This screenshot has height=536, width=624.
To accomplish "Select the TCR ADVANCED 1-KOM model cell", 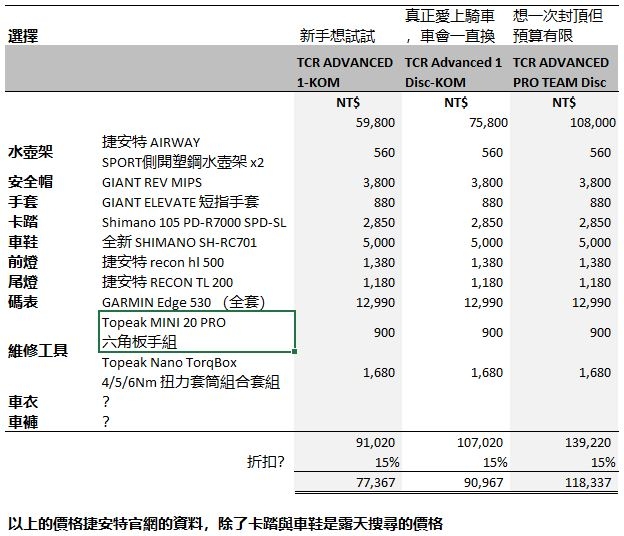I will click(x=345, y=72).
